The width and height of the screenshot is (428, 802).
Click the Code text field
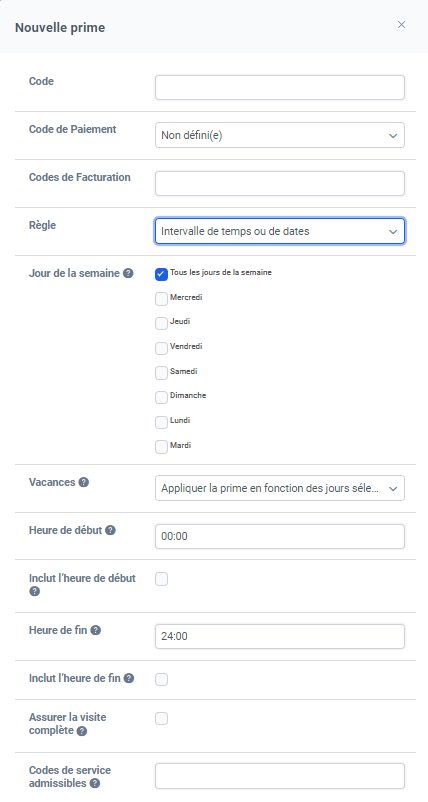click(x=280, y=87)
